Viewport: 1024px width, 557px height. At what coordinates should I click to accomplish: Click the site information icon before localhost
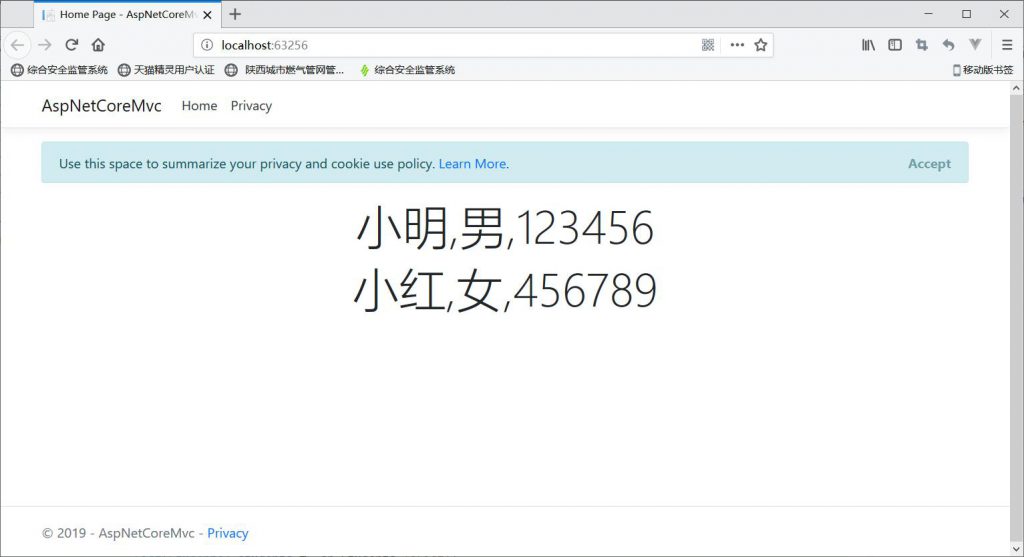tap(207, 45)
